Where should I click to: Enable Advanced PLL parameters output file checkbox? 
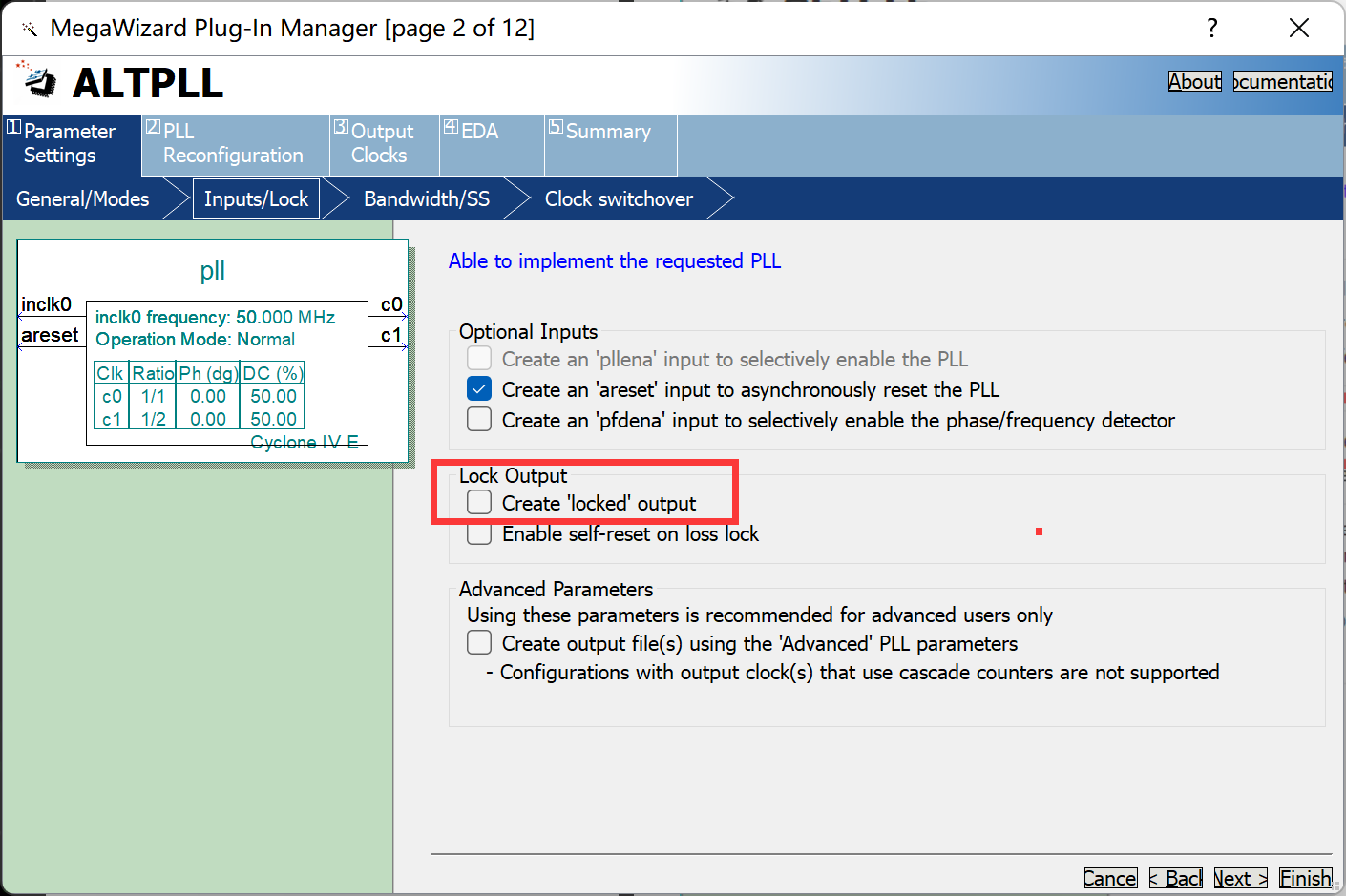click(479, 643)
